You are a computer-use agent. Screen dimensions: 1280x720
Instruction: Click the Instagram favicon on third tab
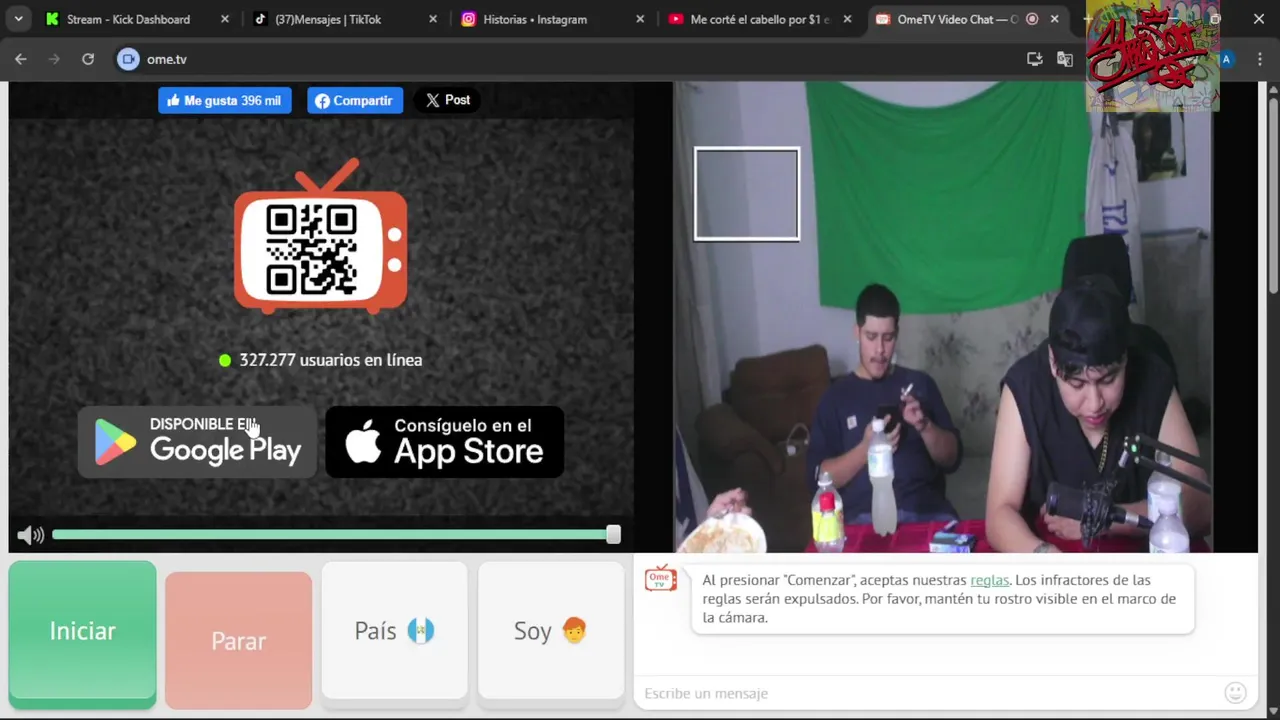[468, 19]
